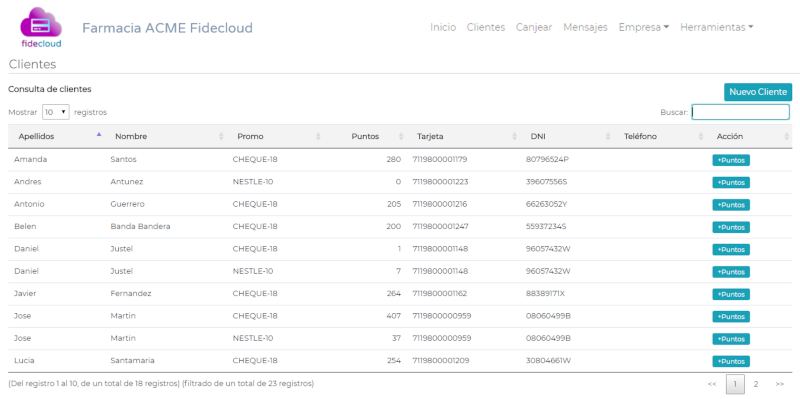Click +Puntos for Daniel Justel NESTLE-10 row

coord(731,272)
